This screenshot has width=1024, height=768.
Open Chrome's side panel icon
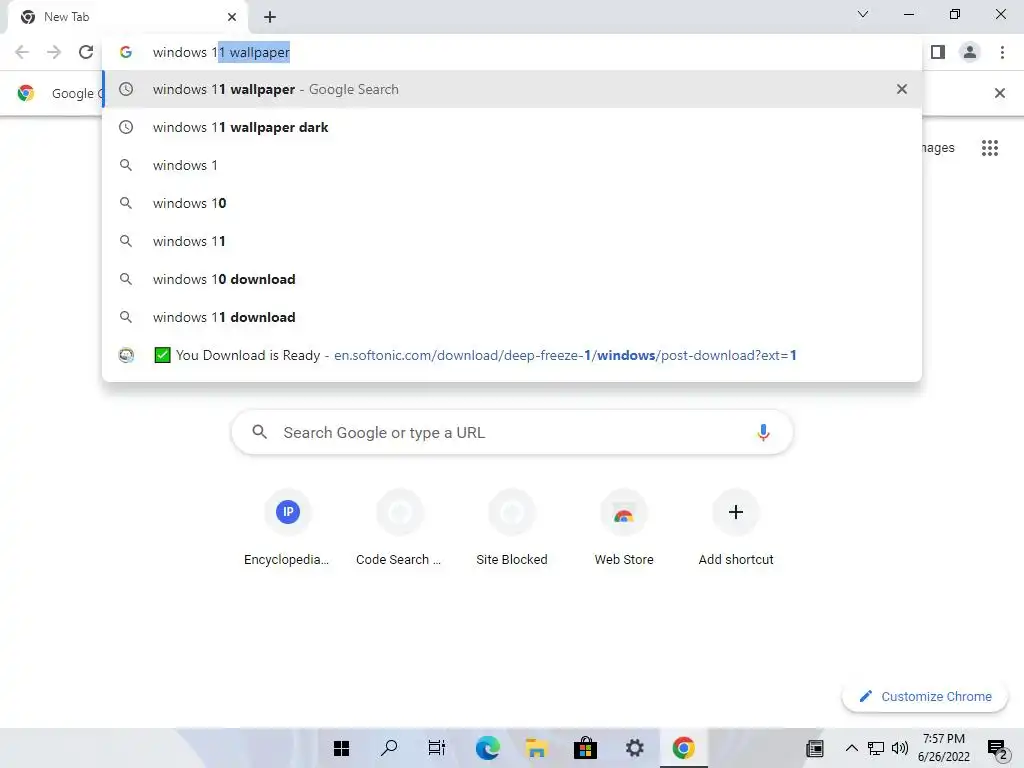(938, 52)
